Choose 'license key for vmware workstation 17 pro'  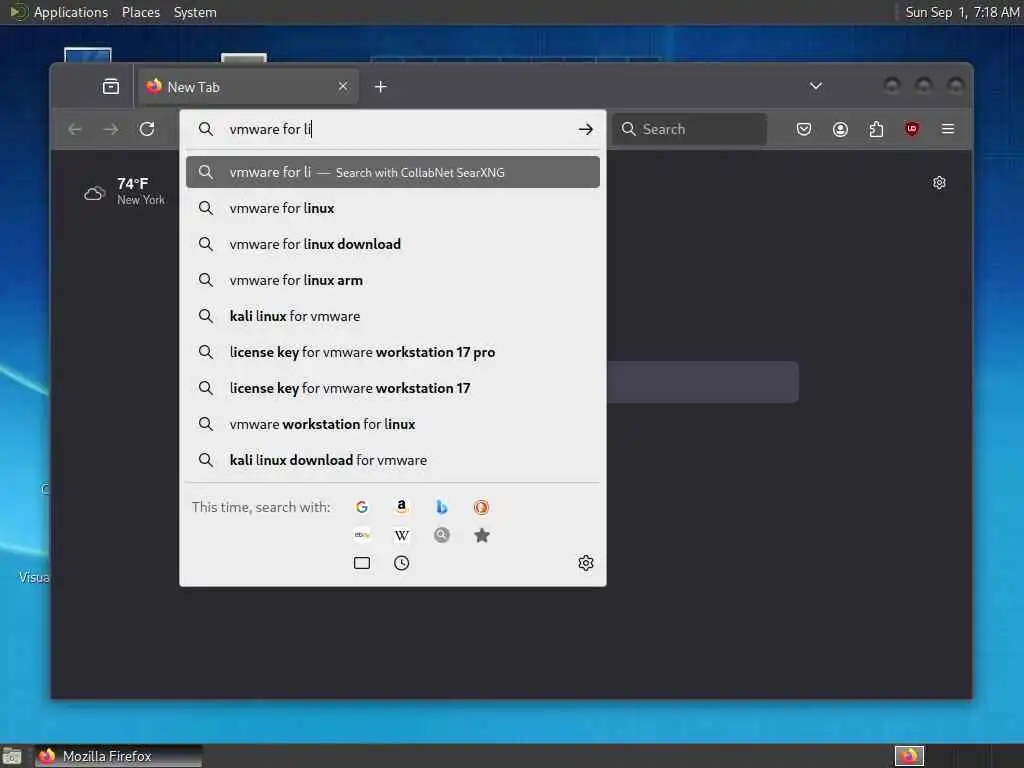click(x=392, y=352)
